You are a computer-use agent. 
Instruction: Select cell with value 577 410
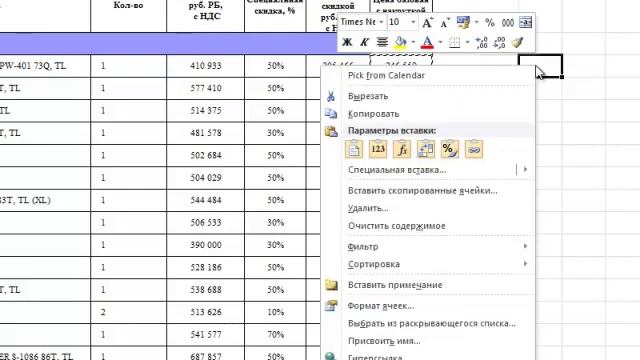(x=205, y=88)
